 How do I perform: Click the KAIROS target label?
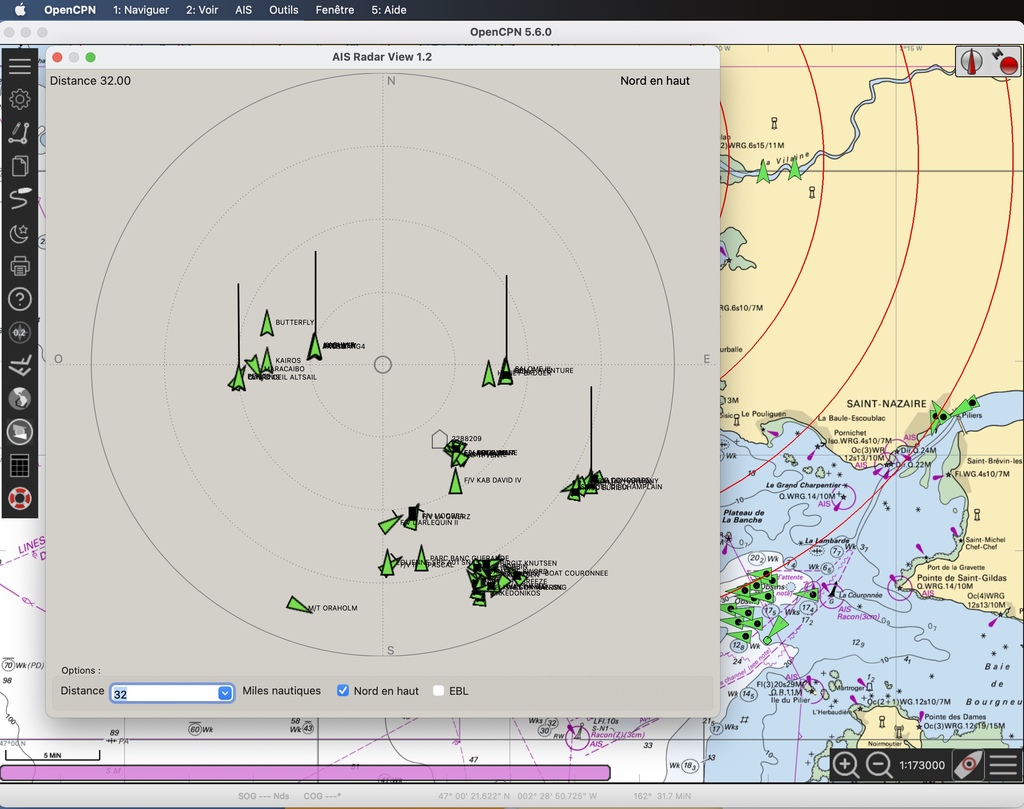(x=288, y=360)
